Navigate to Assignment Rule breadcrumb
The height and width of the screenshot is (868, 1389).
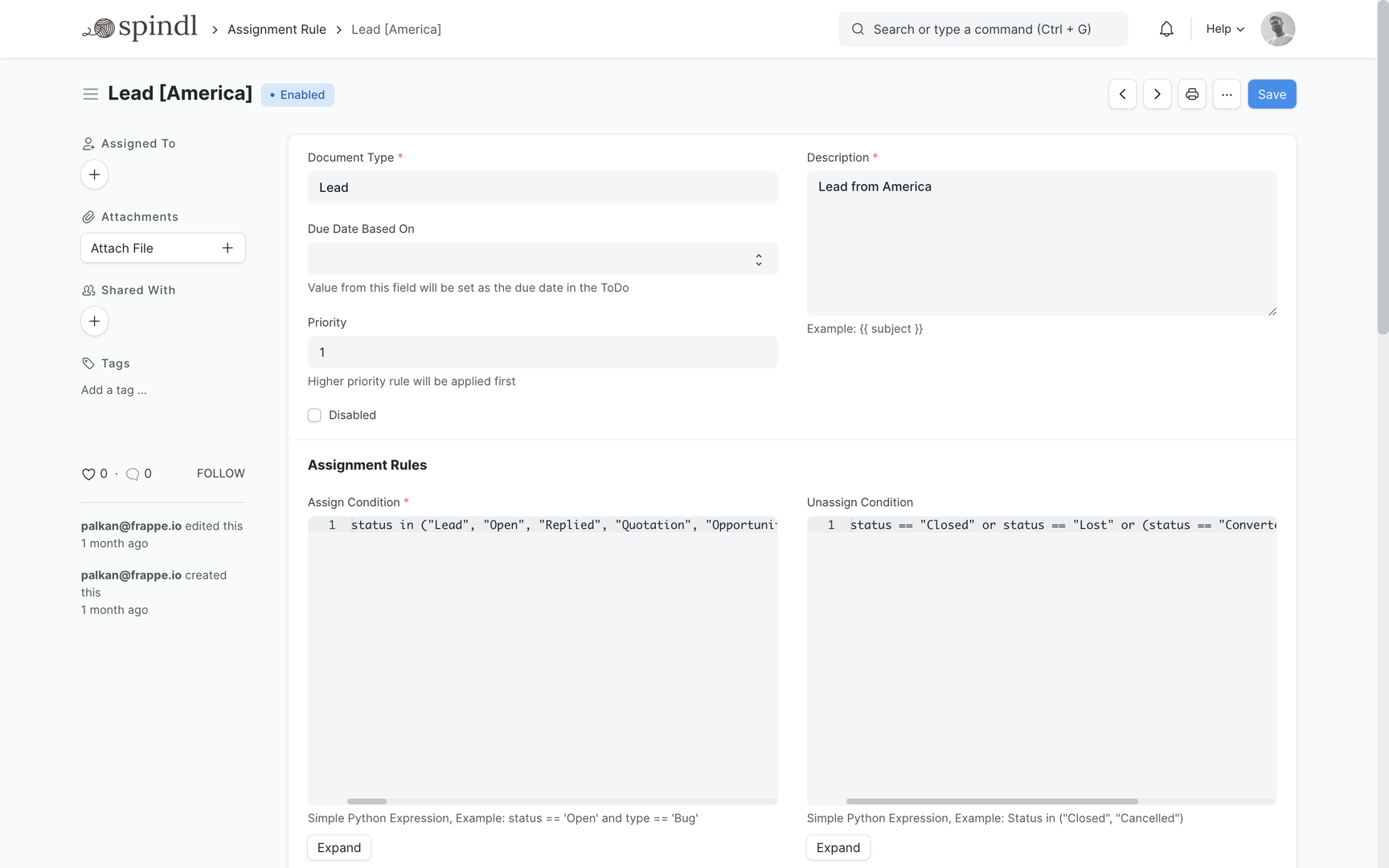[x=277, y=29]
